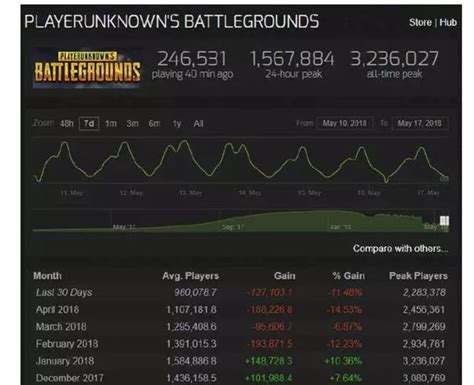Select the 3m zoom range
This screenshot has width=474, height=385.
pos(132,124)
